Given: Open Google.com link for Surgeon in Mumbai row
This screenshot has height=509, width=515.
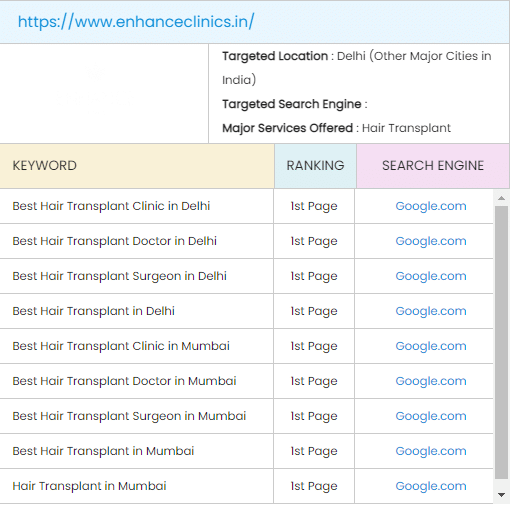Looking at the screenshot, I should 431,416.
